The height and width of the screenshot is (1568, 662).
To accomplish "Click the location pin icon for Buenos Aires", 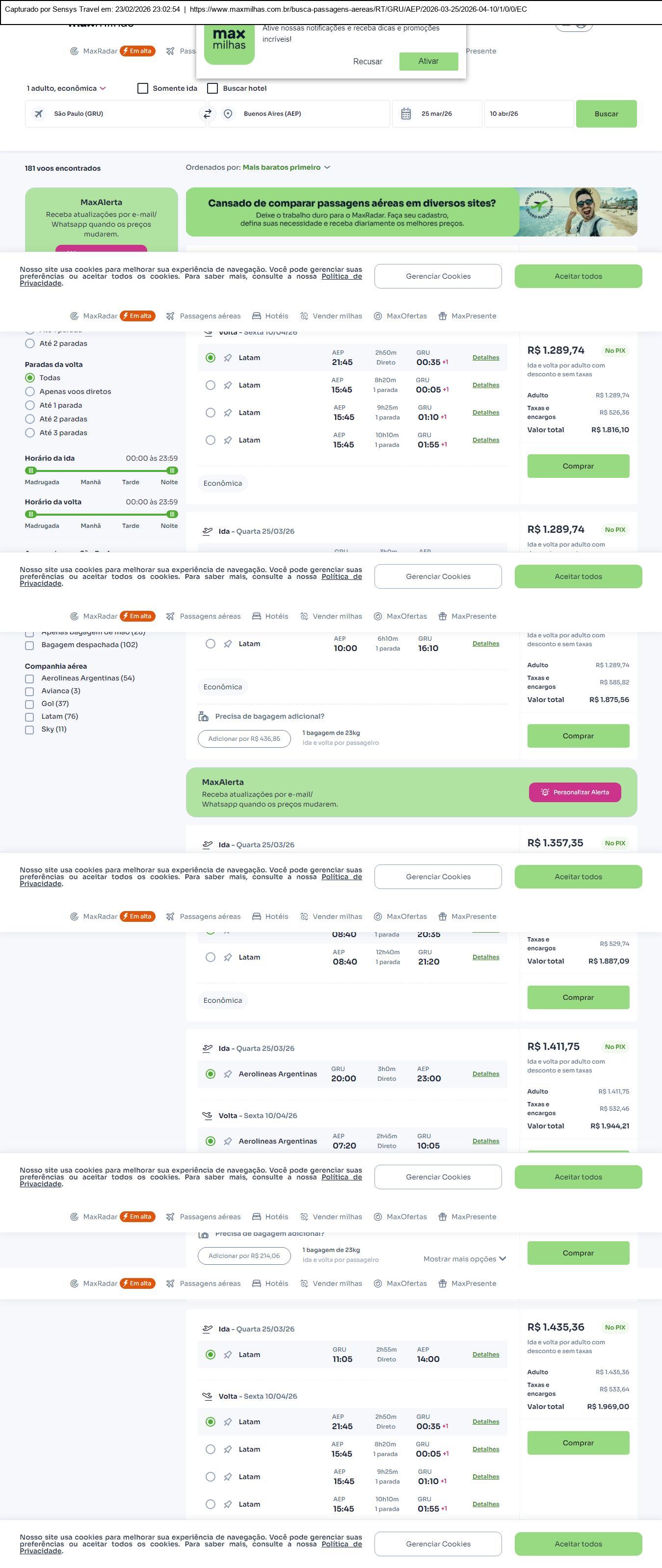I will point(228,114).
